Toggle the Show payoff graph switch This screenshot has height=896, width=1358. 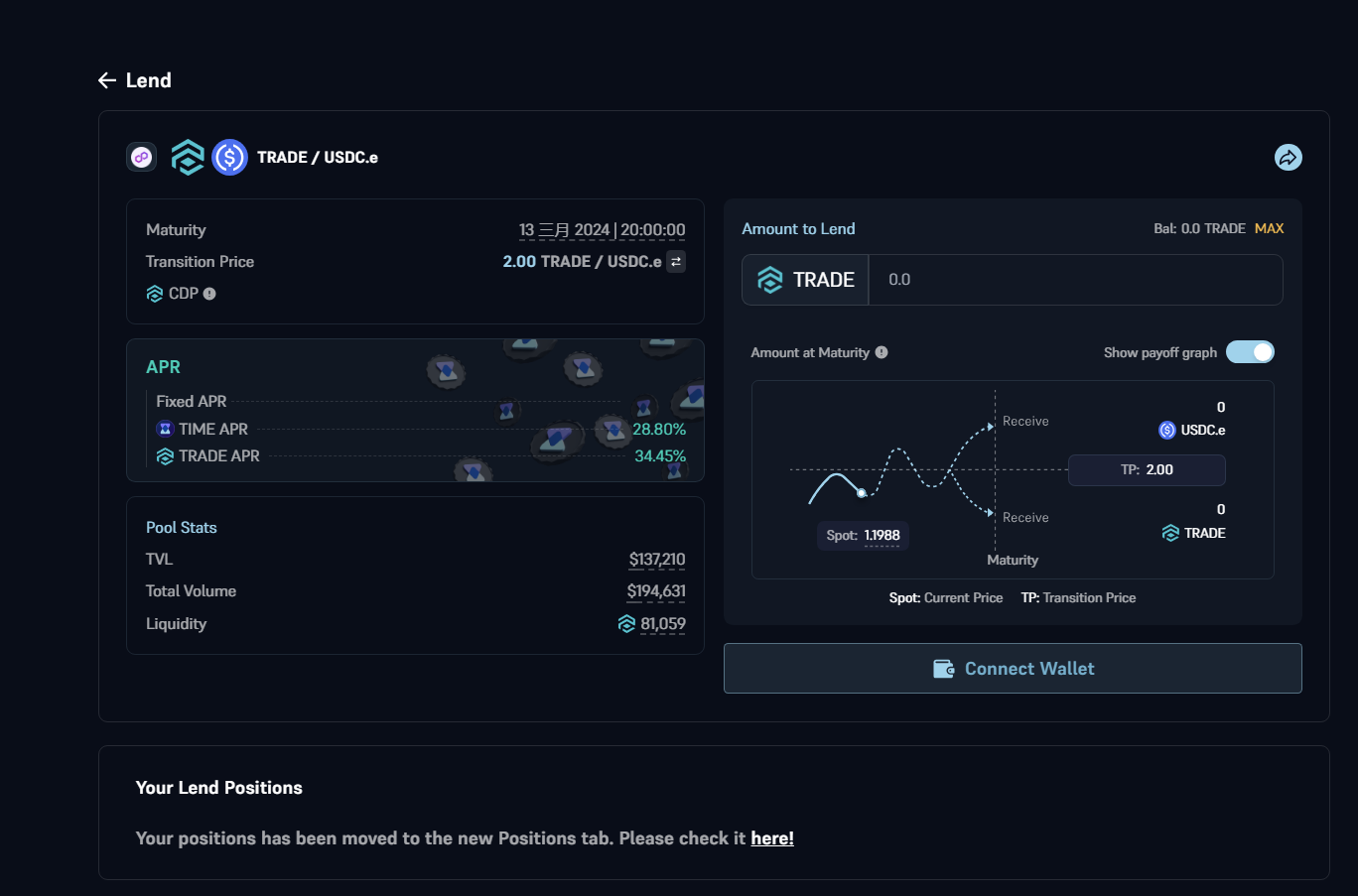[x=1250, y=352]
